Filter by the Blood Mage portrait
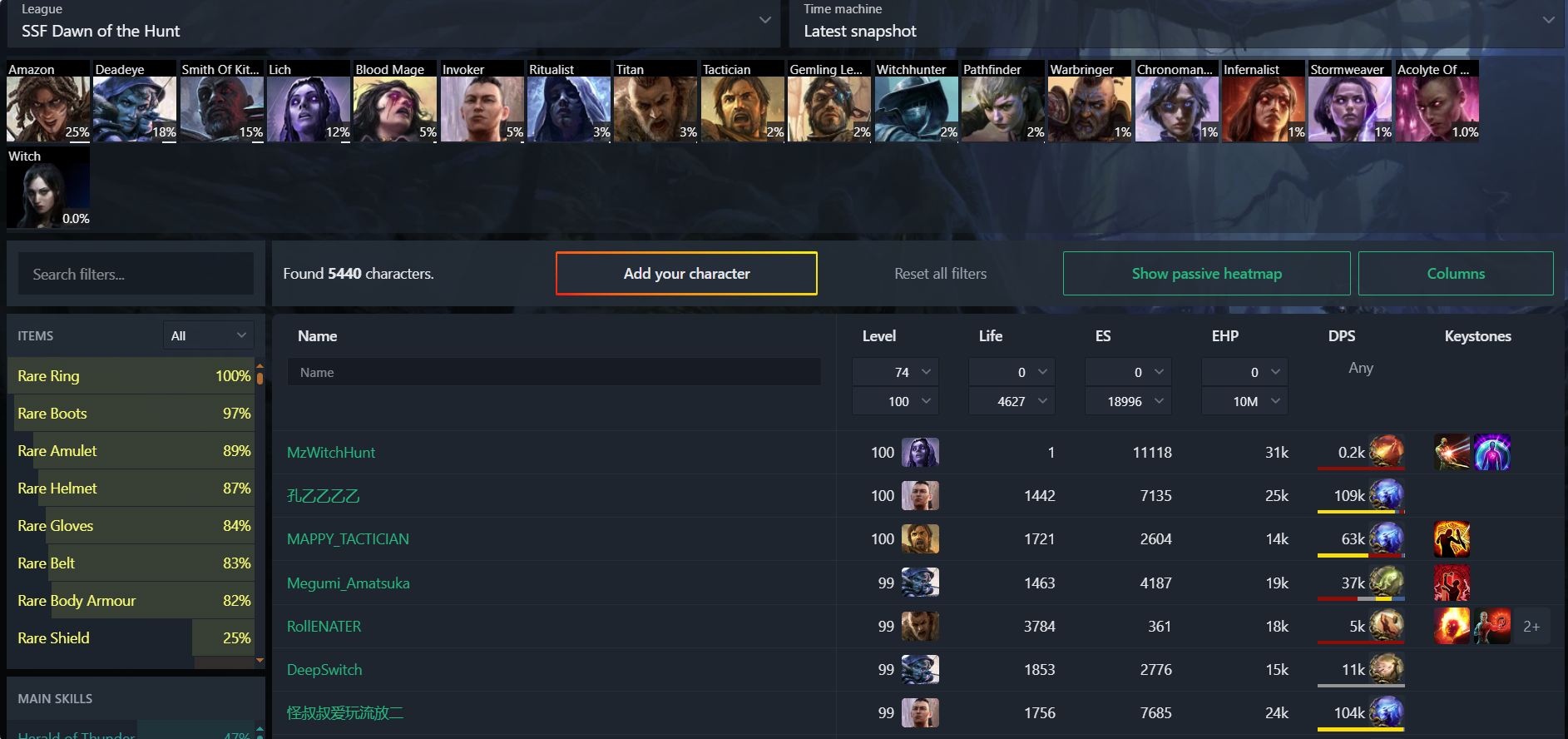The image size is (1568, 739). pos(395,102)
